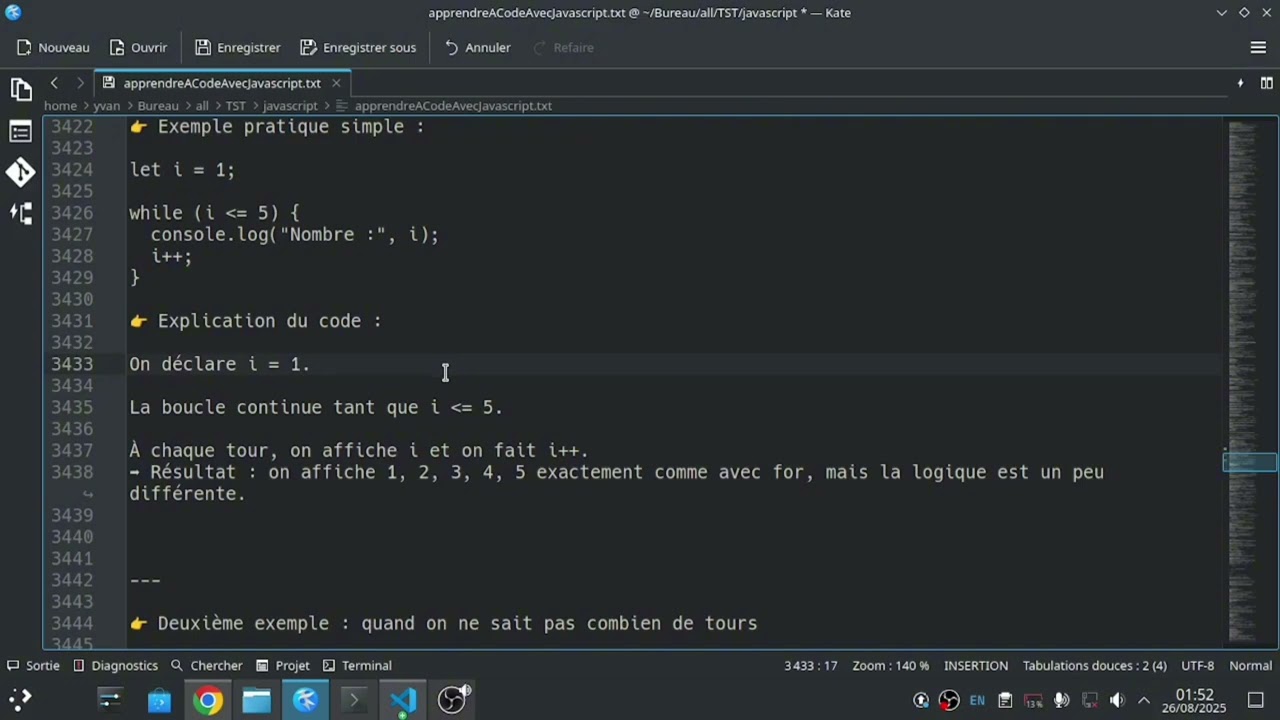Click the EN keyboard layout indicator
The image size is (1280, 720).
pyautogui.click(x=977, y=700)
